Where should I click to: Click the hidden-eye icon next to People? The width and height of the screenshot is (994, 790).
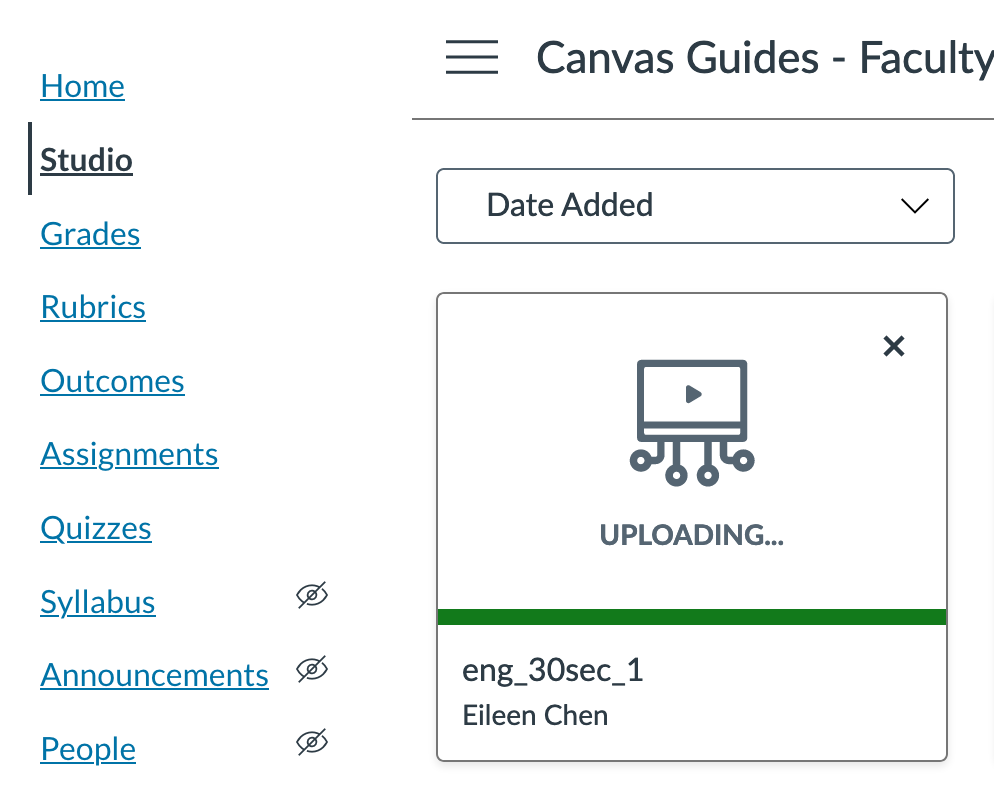(x=312, y=743)
